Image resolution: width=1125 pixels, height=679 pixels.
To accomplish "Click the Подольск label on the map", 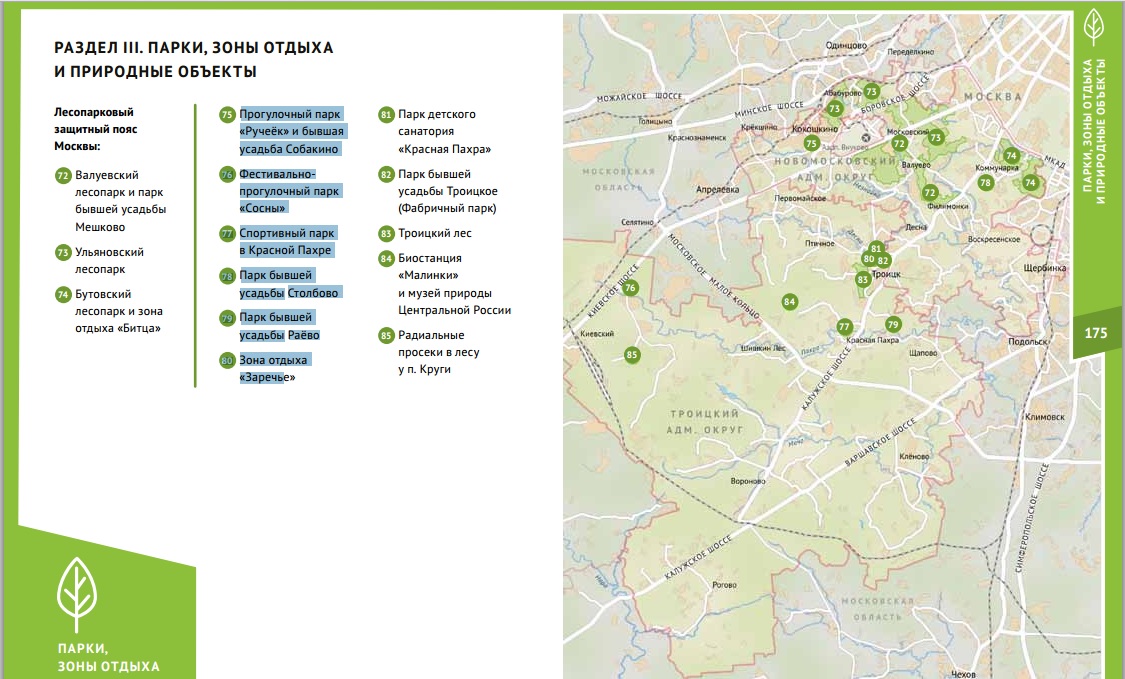I will 1027,342.
